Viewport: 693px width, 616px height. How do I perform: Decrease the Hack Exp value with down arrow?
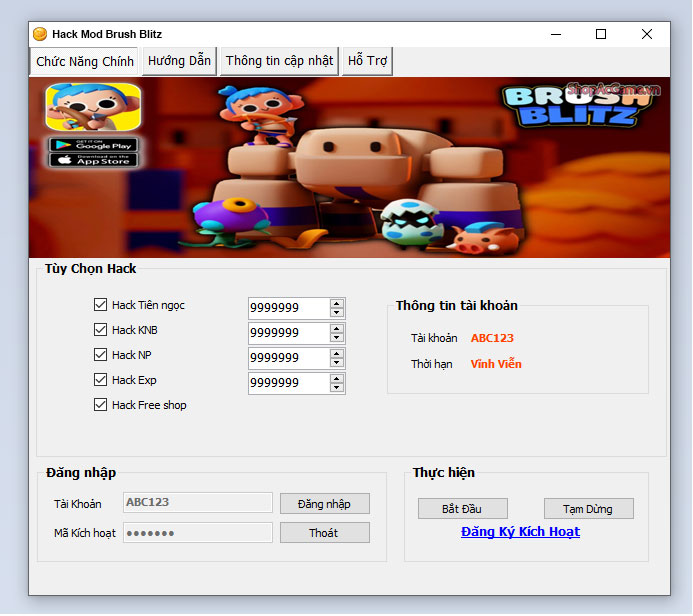tap(337, 388)
